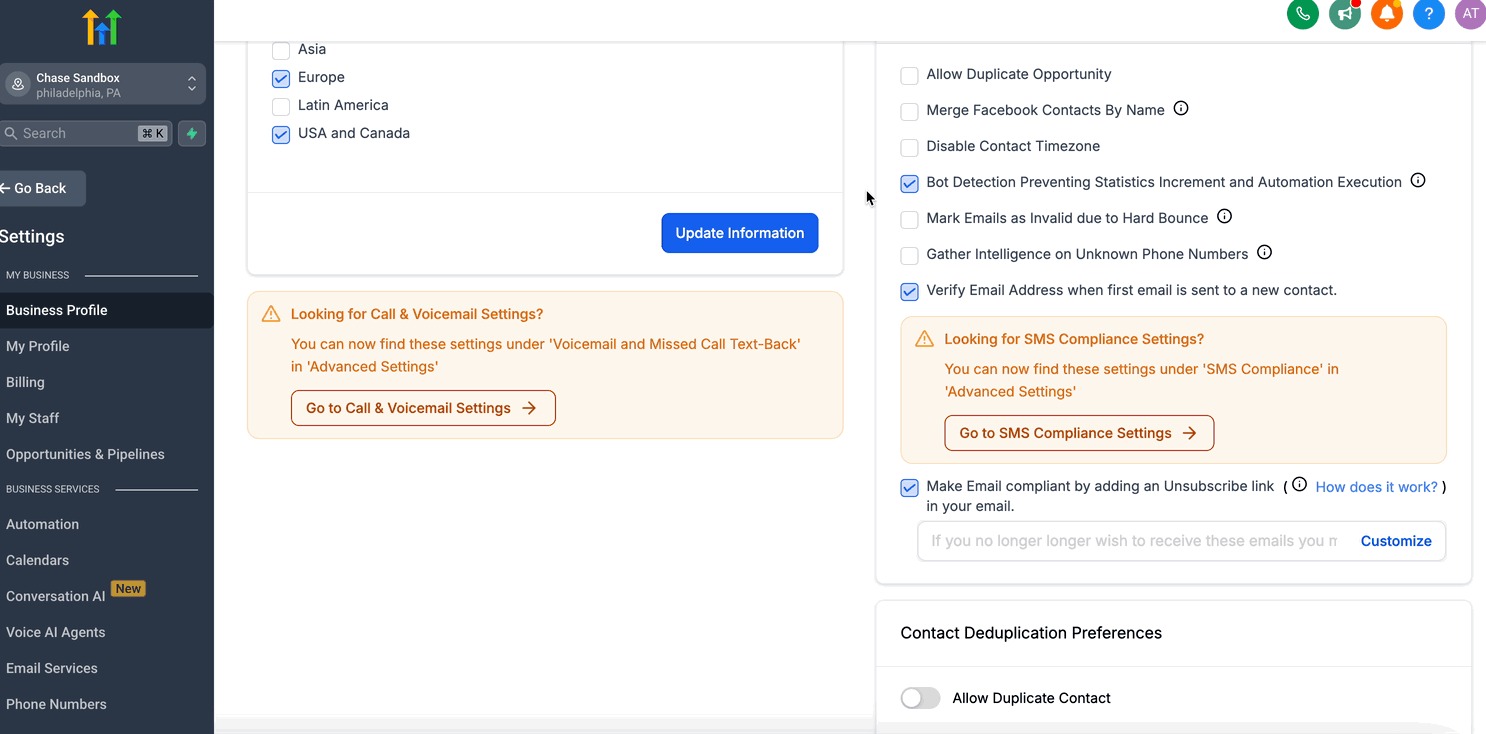Open the AT user avatar menu

coord(1470,14)
